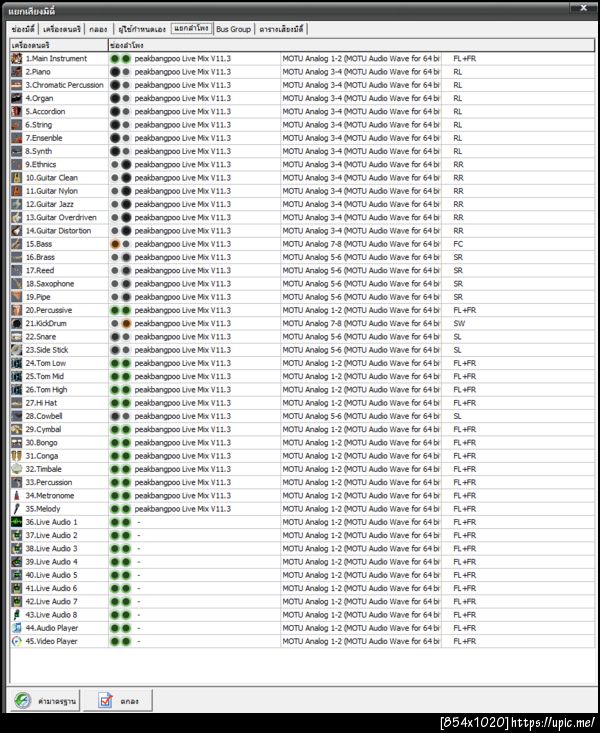Click SR output in Reed row
600x733 pixels.
coord(458,270)
